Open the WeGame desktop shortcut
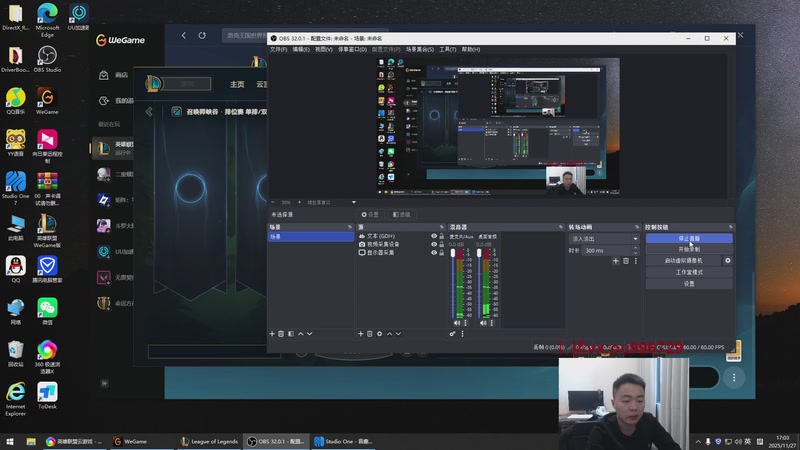800x450 pixels. (47, 101)
